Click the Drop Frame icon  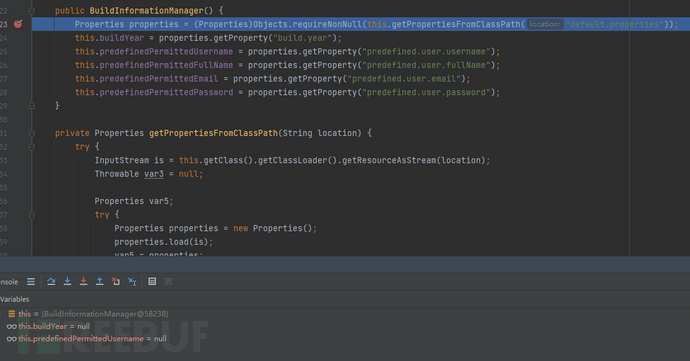pos(116,281)
